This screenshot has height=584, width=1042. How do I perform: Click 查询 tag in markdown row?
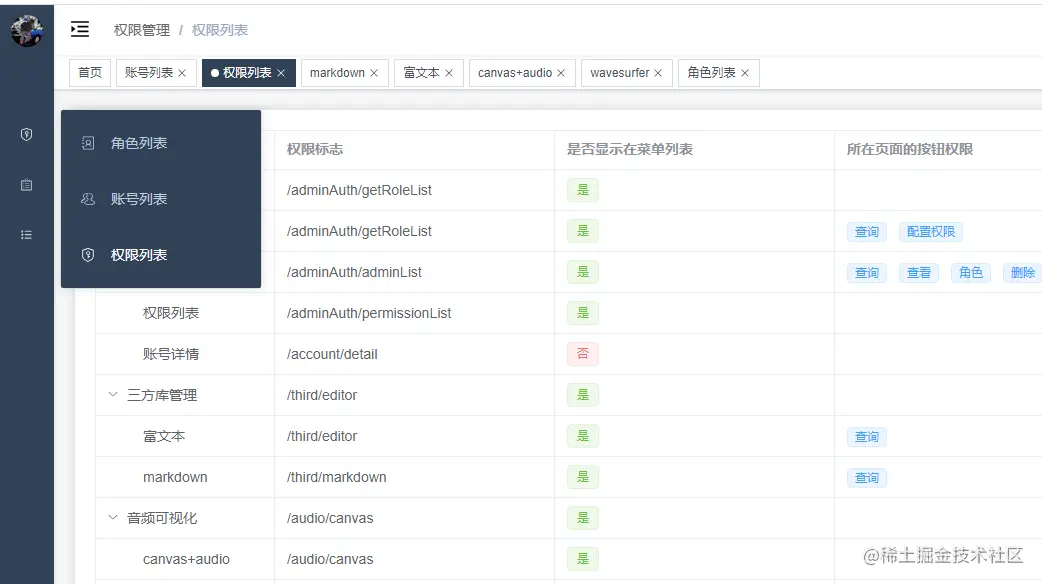pos(867,478)
